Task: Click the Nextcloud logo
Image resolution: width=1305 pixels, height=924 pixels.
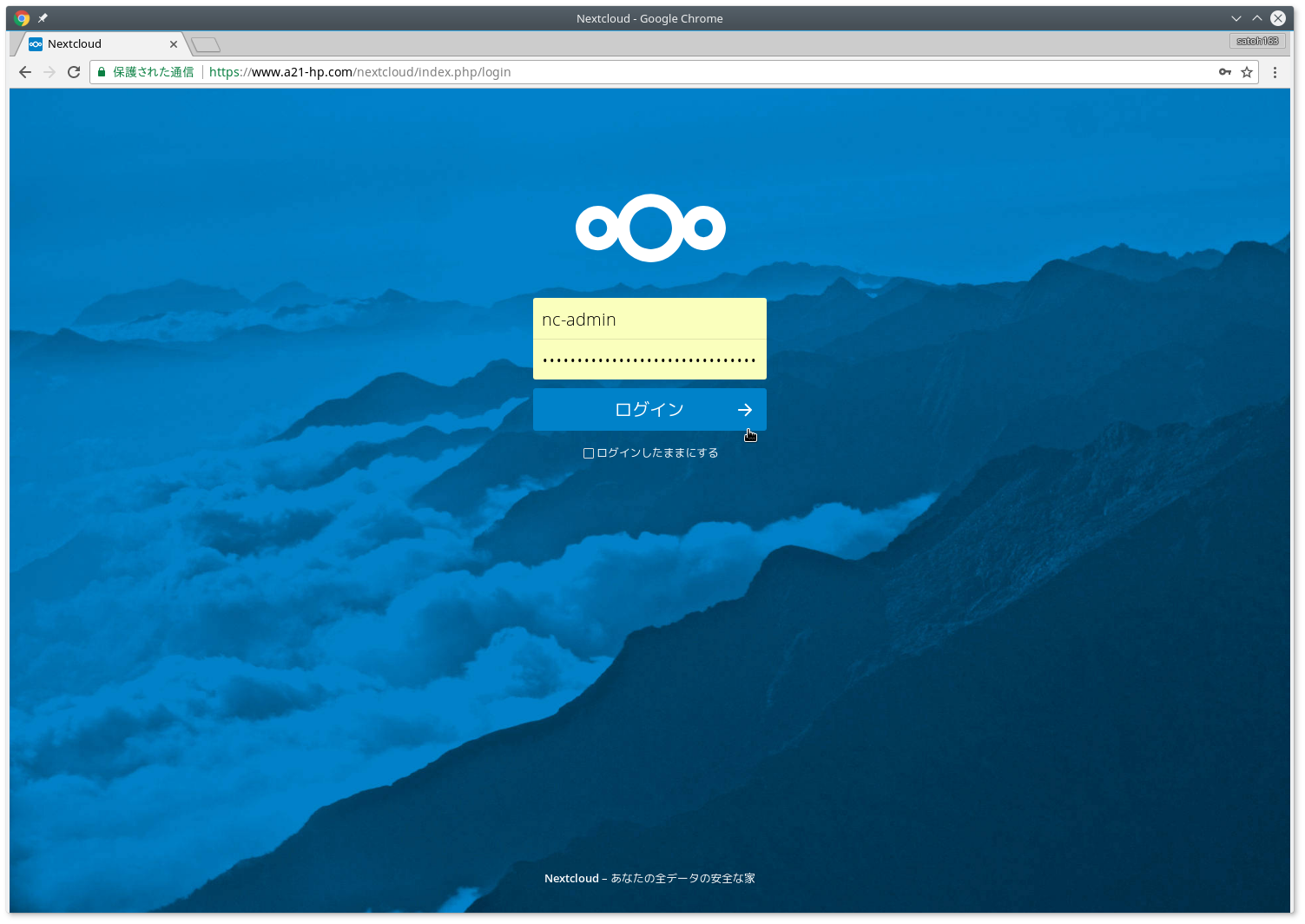Action: coord(650,228)
